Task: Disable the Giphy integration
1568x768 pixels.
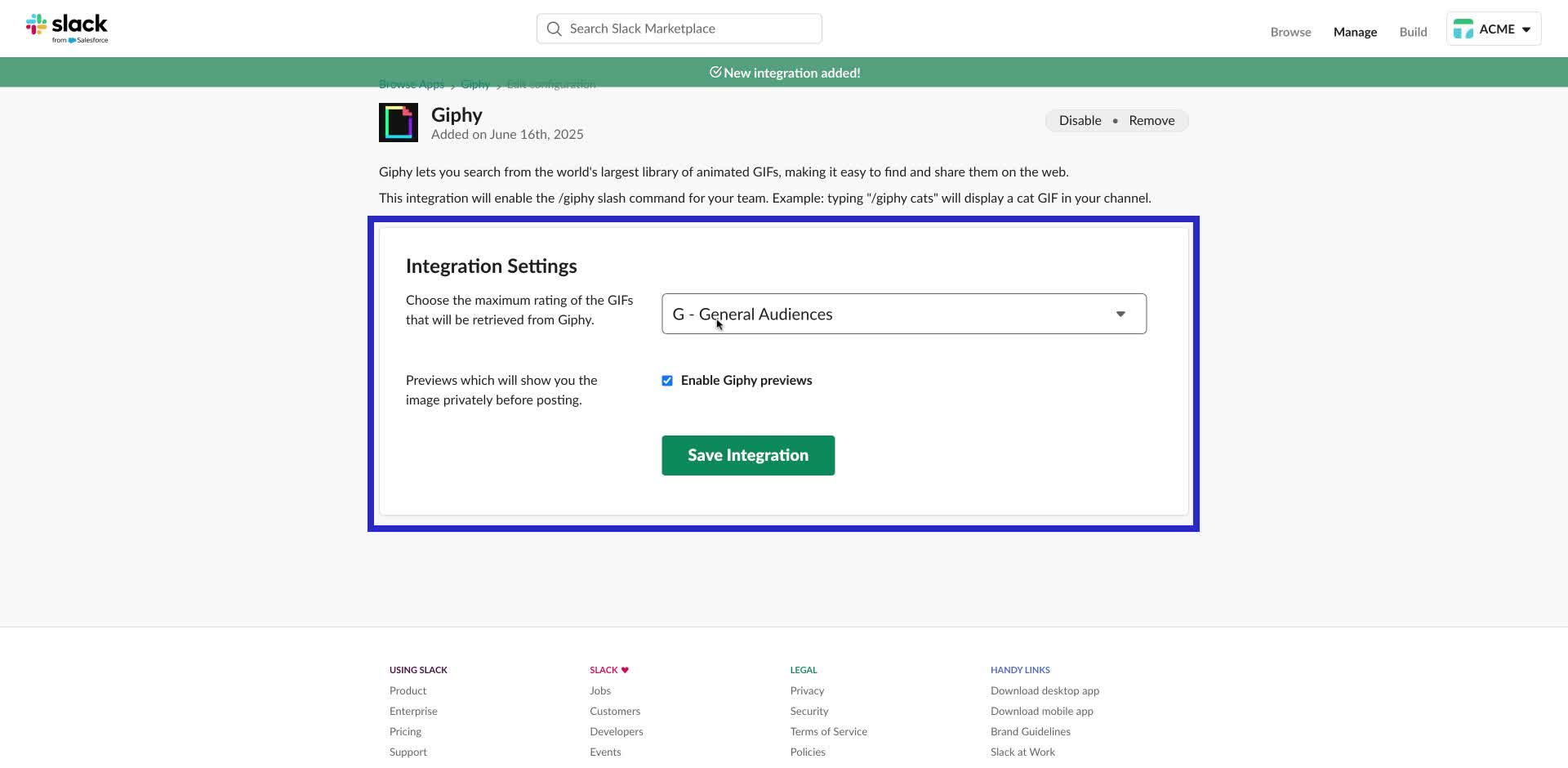Action: click(x=1080, y=120)
